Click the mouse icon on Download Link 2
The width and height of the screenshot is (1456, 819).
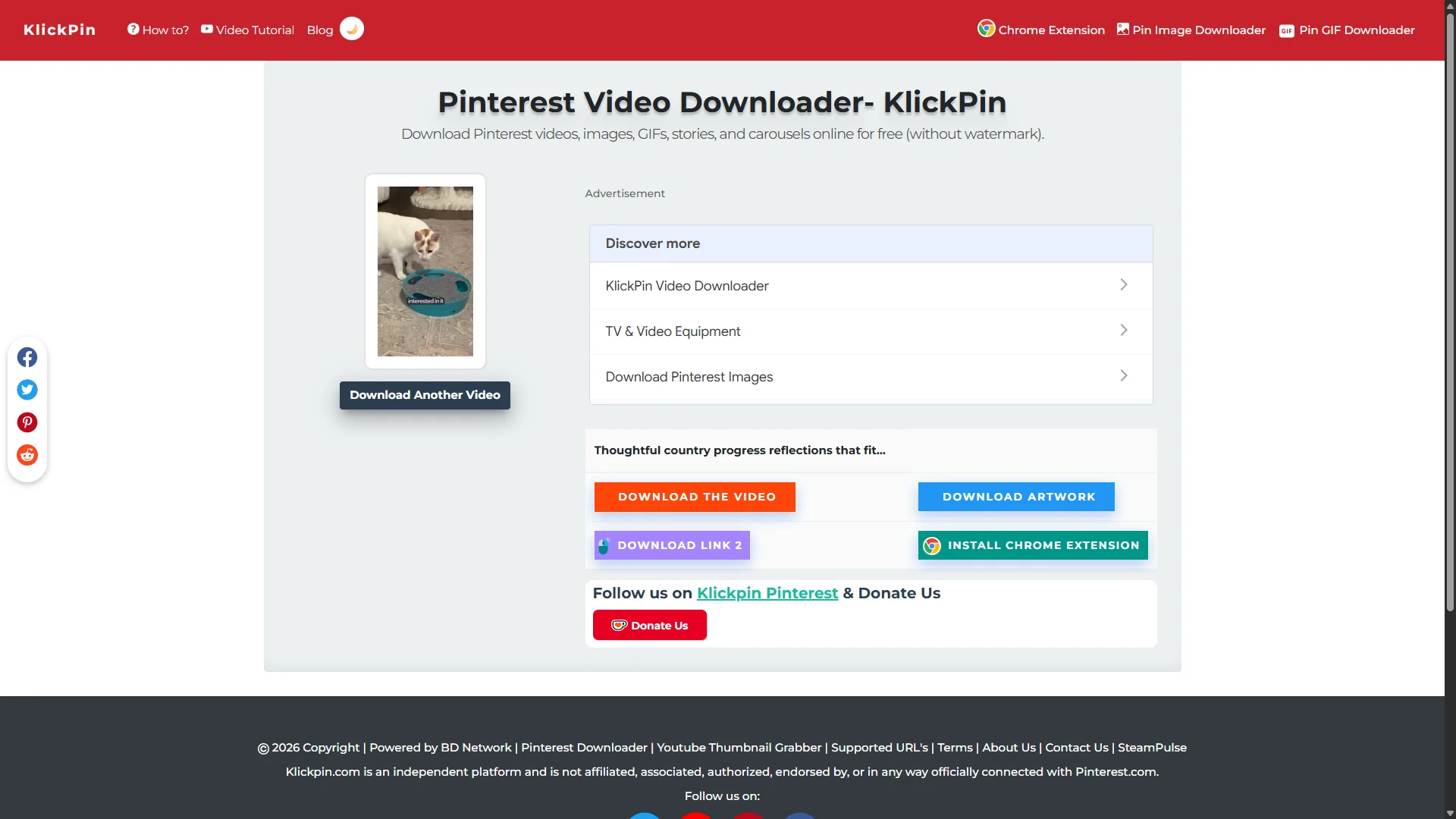coord(604,546)
